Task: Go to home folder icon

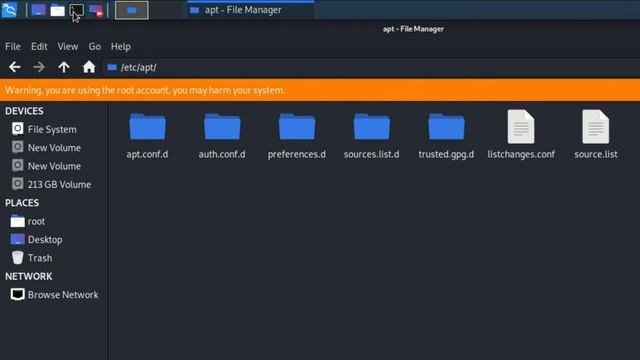Action: (89, 67)
